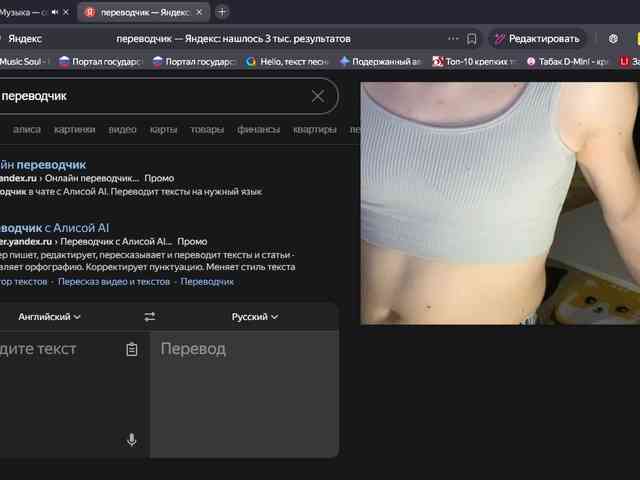Click the Редактировать button

pos(536,39)
